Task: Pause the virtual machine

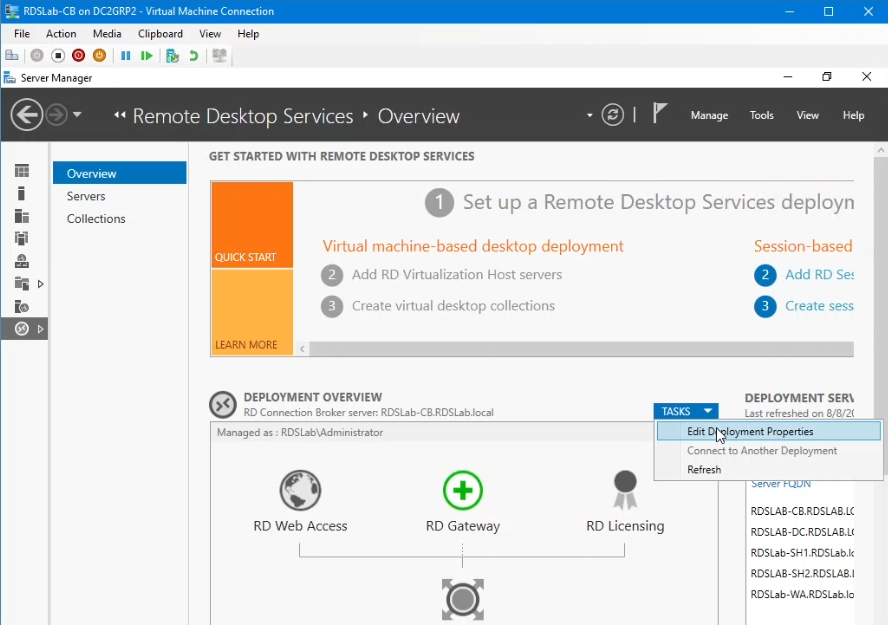Action: [126, 55]
